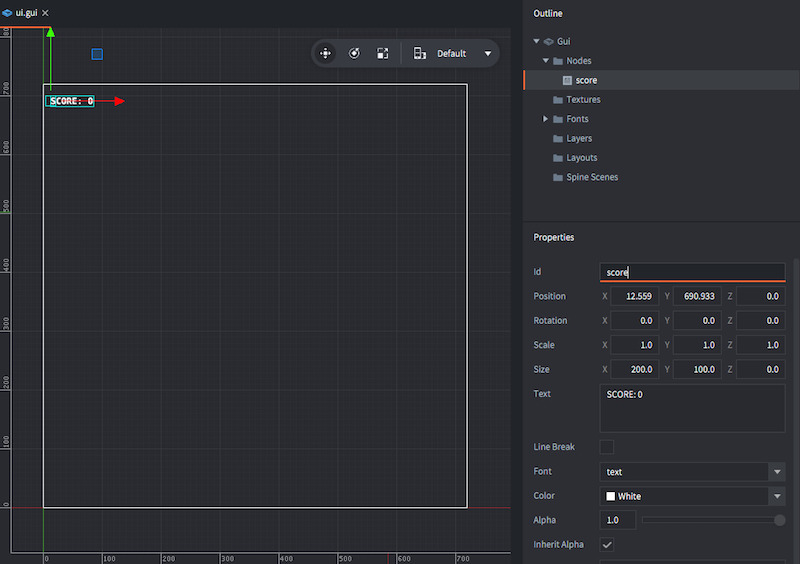Edit Size X field 200.0
Screen dimensions: 800x564
click(x=634, y=370)
